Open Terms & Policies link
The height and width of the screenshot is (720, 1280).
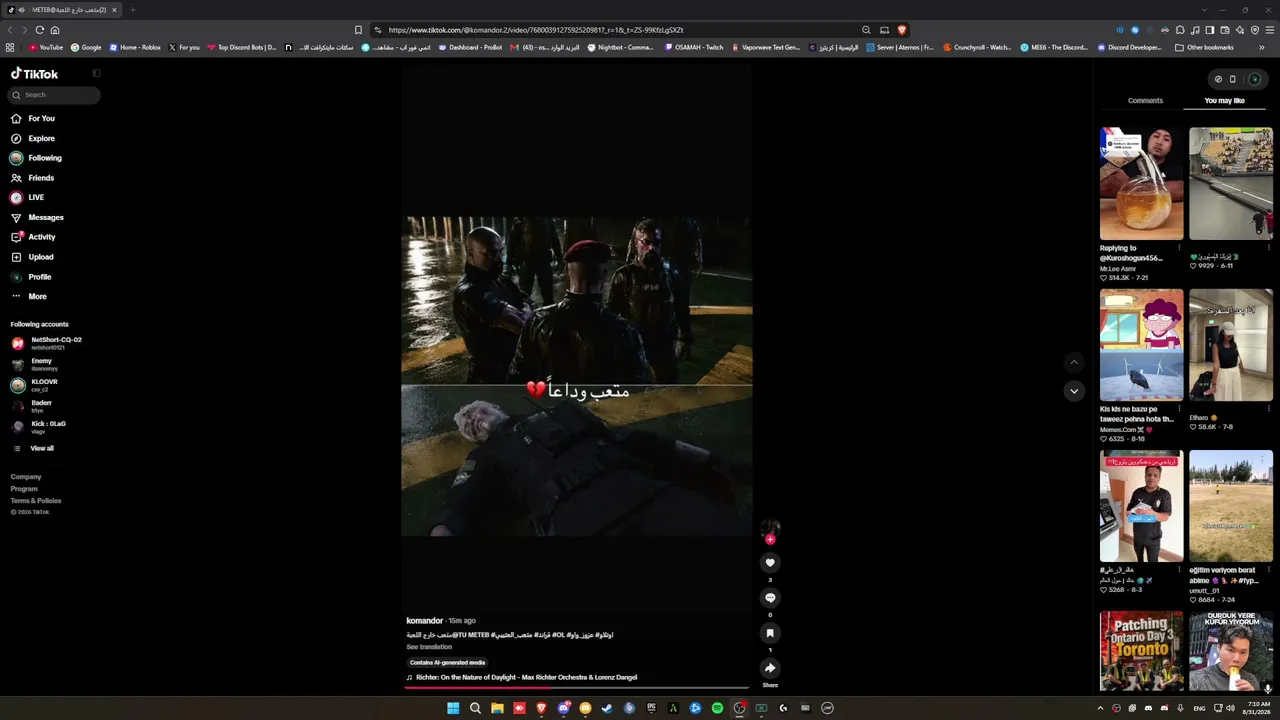coord(36,500)
